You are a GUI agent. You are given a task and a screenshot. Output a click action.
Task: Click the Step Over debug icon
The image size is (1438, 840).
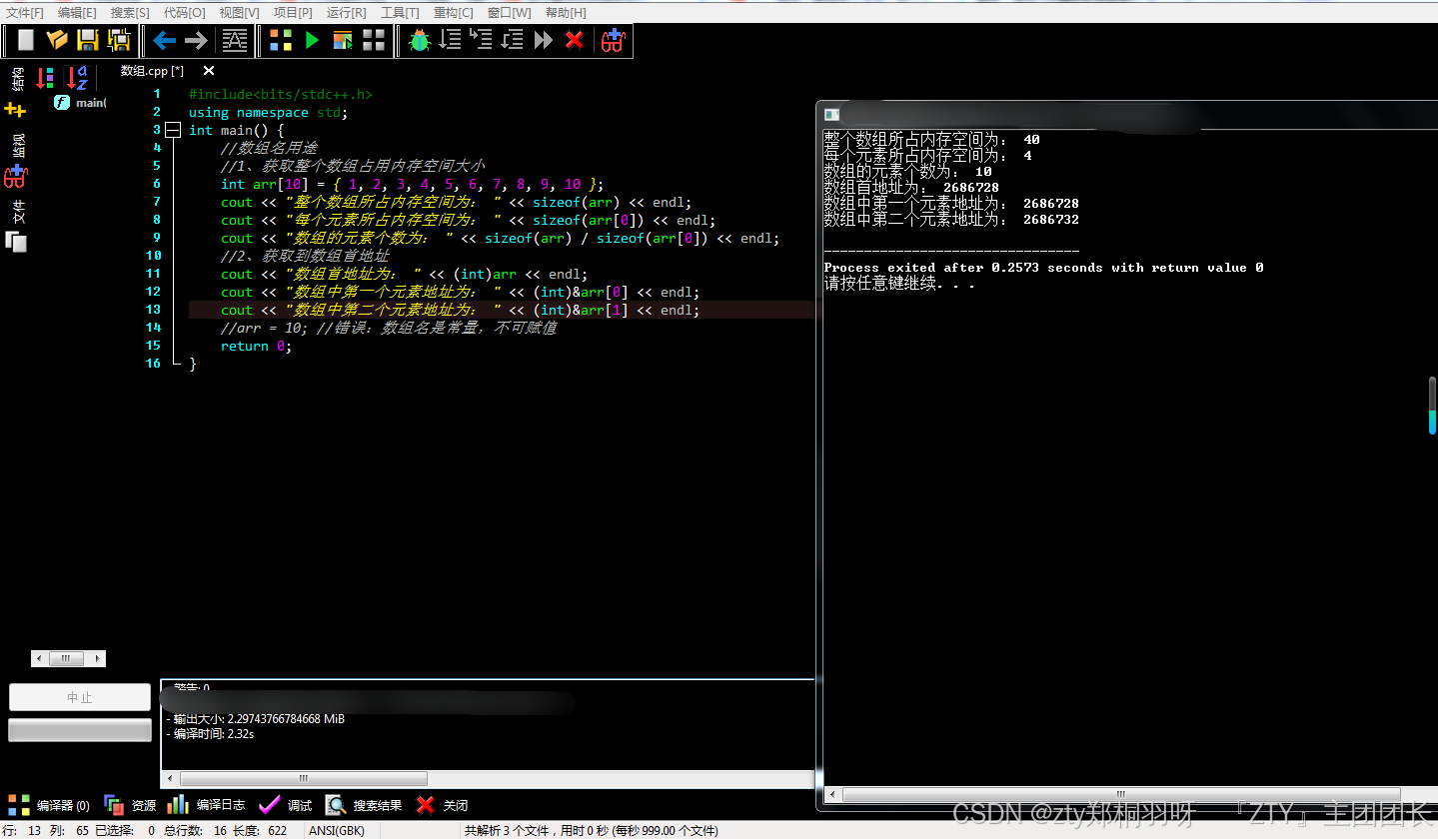(x=451, y=40)
